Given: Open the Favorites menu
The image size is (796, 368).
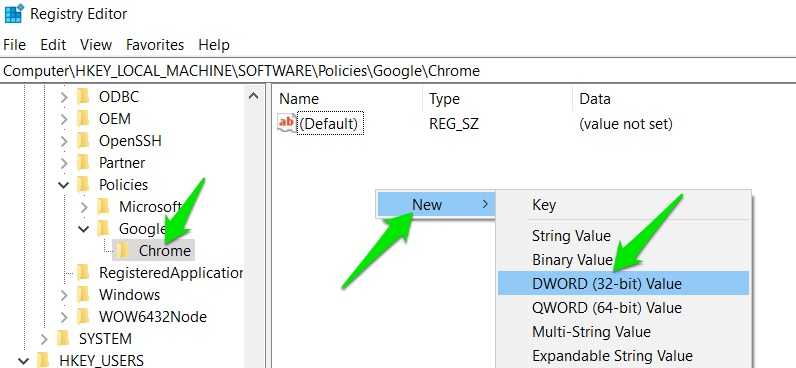Looking at the screenshot, I should (x=155, y=45).
